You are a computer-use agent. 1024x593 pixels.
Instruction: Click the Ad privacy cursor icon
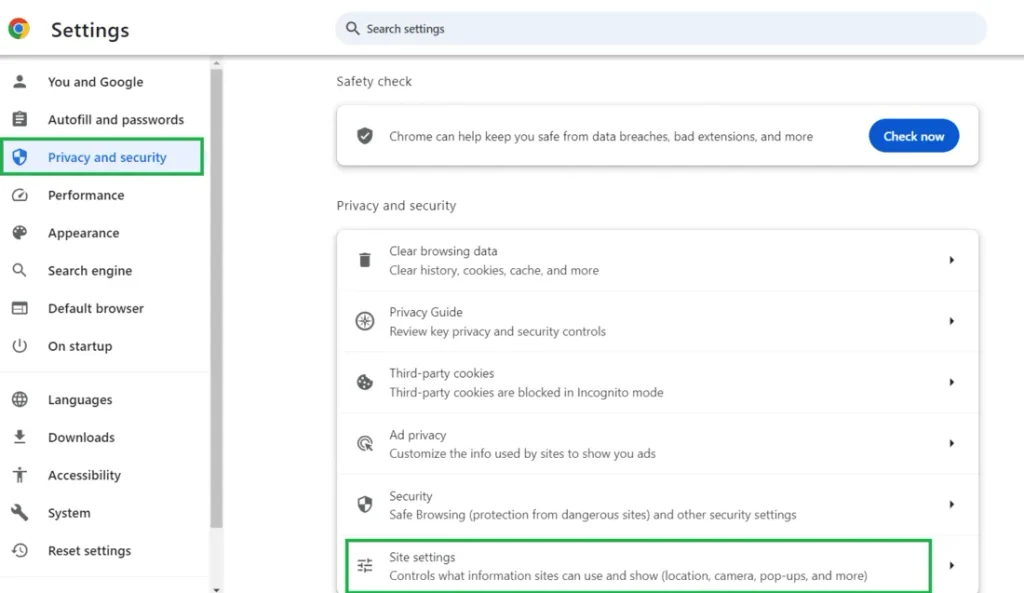point(364,443)
